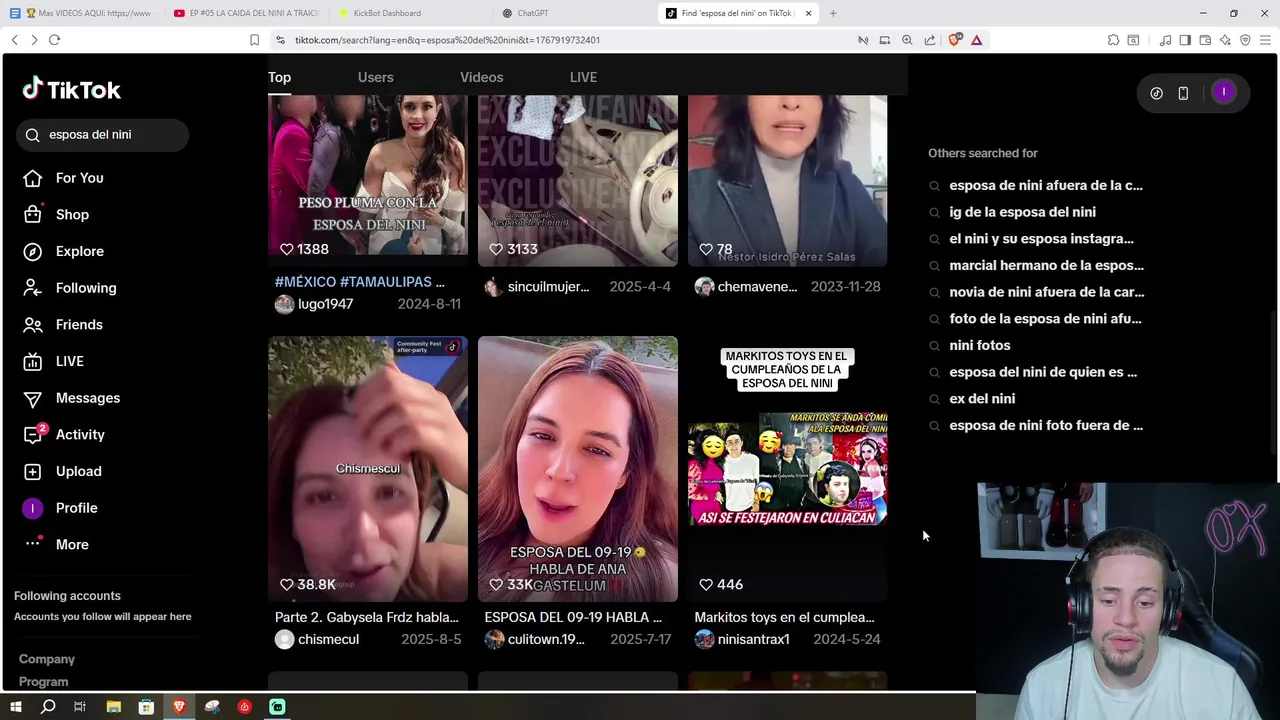Switch to the ChatGPT browser tab
Screen dimensions: 1280x720
[x=532, y=13]
